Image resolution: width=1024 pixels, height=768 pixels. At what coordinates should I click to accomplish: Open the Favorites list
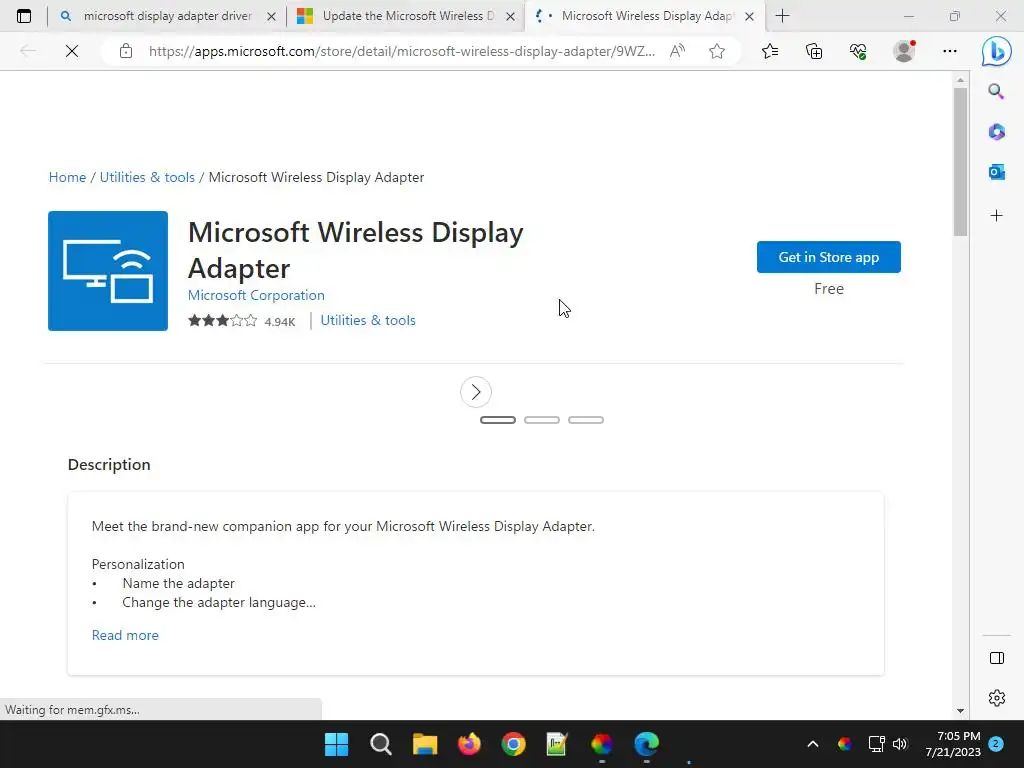pyautogui.click(x=770, y=51)
